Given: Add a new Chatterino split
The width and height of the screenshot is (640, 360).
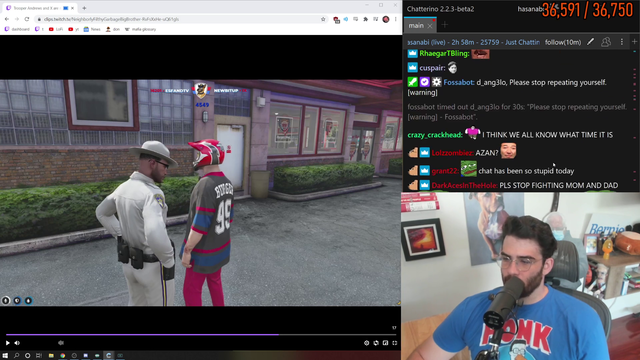Looking at the screenshot, I should (x=634, y=42).
